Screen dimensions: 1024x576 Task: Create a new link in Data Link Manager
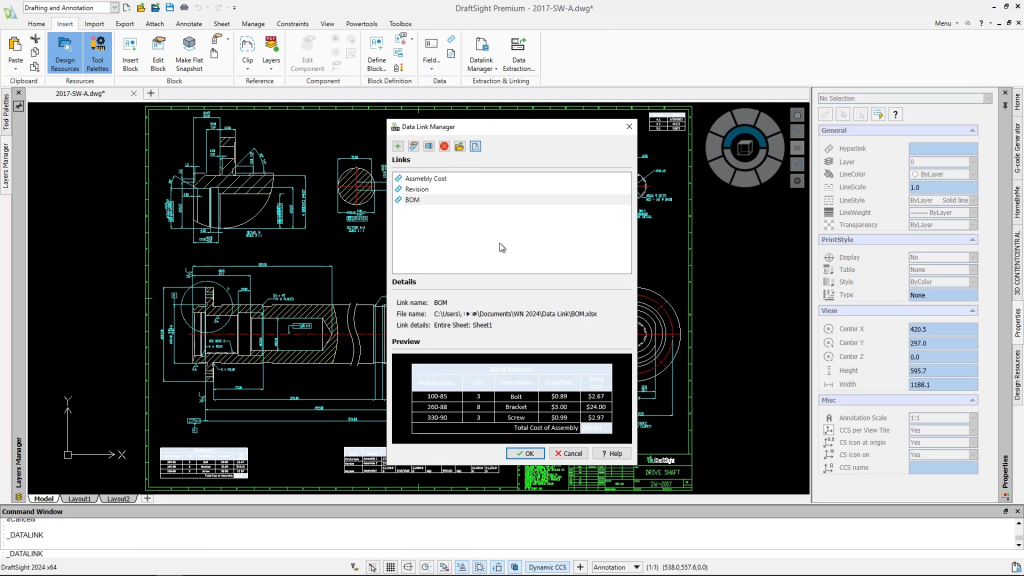coord(398,146)
